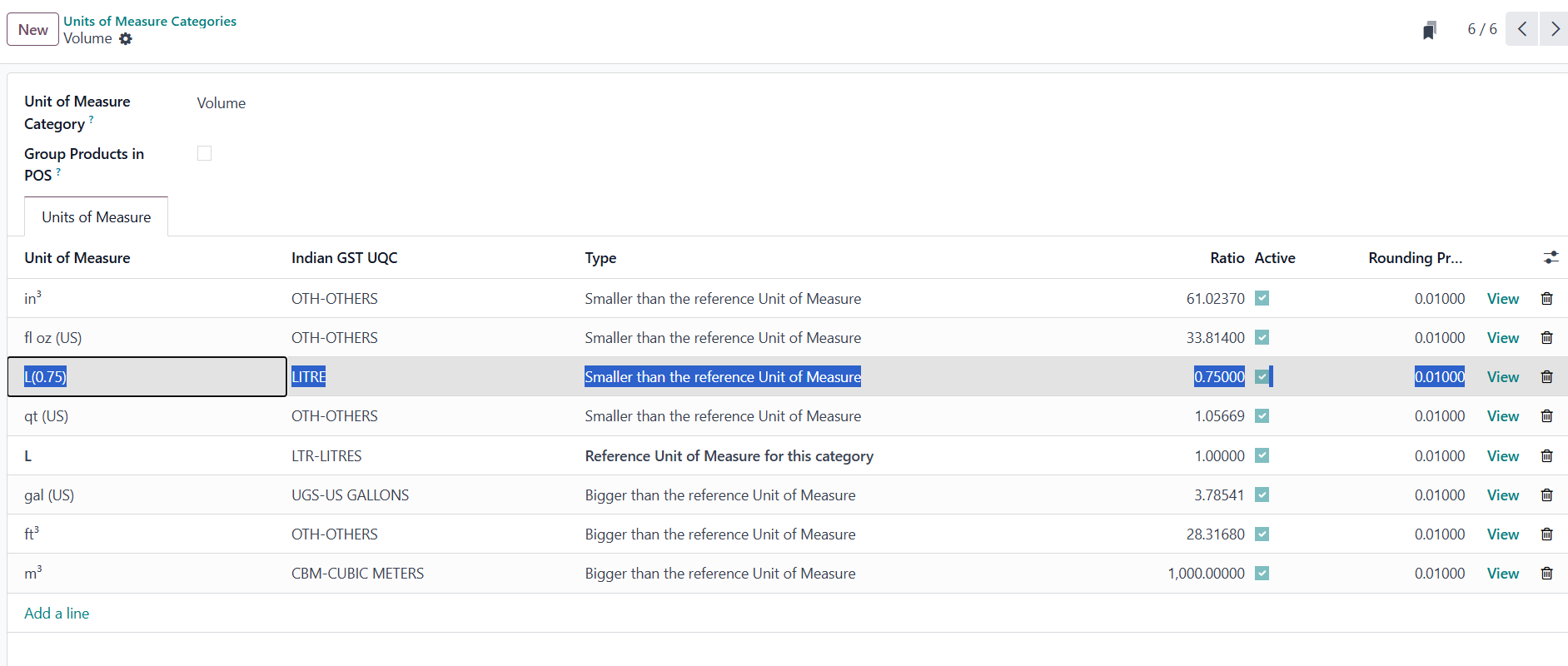Viewport: 1568px width, 666px height.
Task: Click the L(0.75) unit name field
Action: coord(147,377)
